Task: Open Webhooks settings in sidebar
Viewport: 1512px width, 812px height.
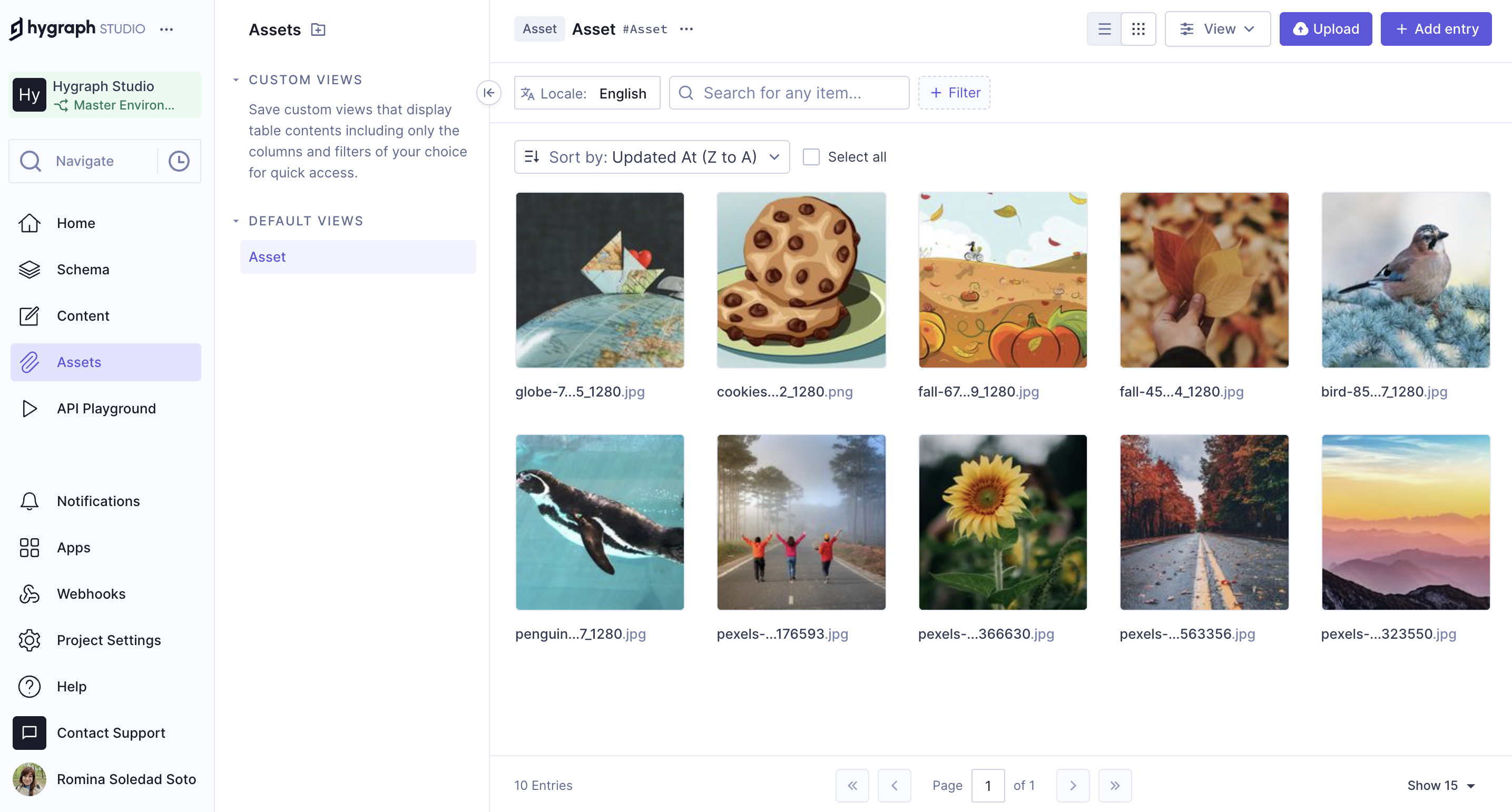Action: point(91,593)
